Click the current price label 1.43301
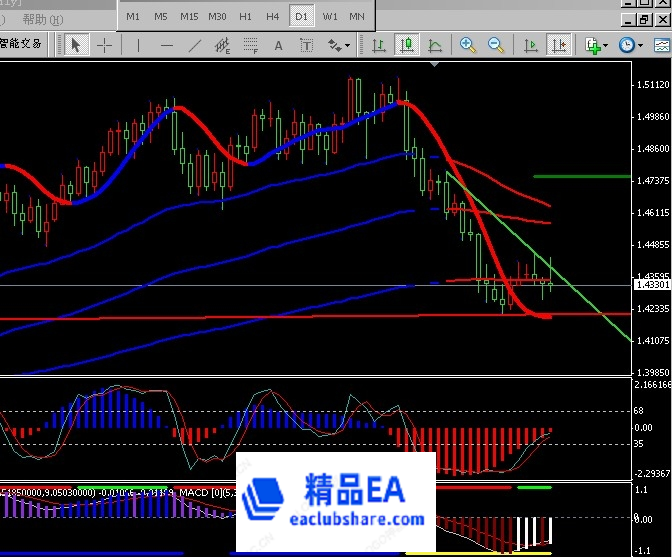This screenshot has height=557, width=672. (x=652, y=285)
